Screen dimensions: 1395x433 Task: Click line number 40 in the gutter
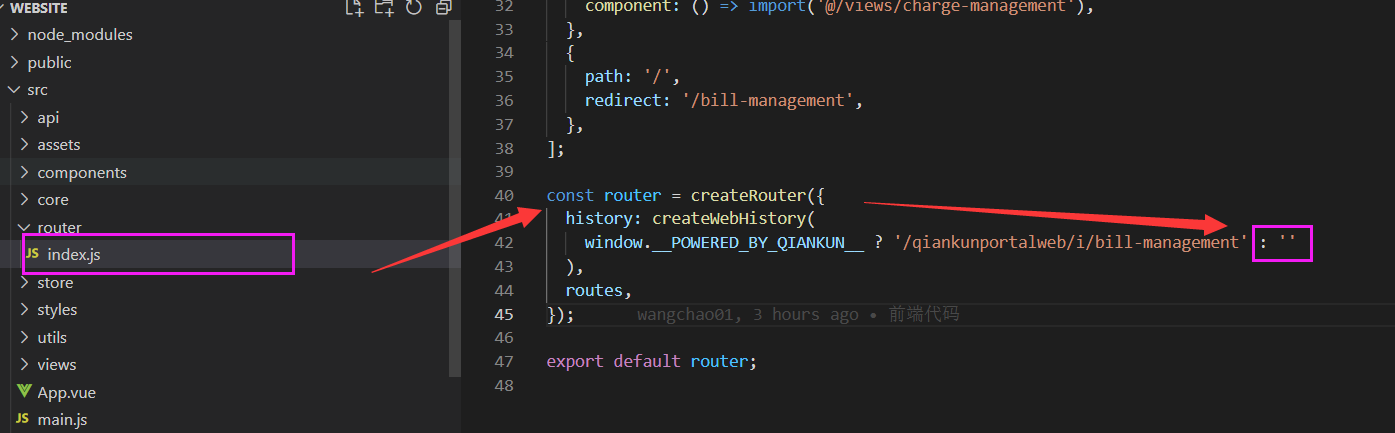[504, 195]
